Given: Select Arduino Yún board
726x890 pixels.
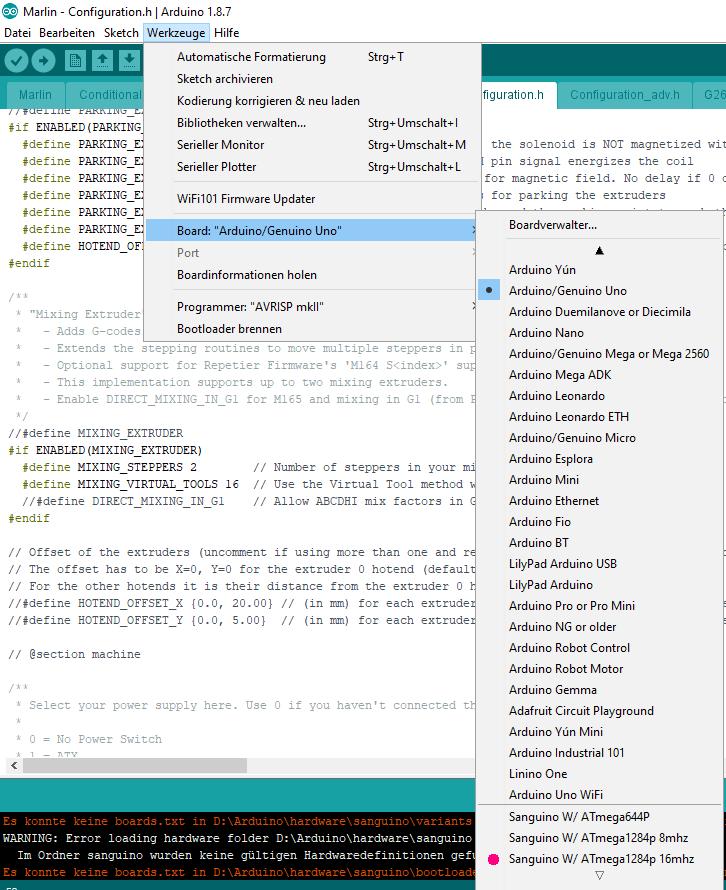Looking at the screenshot, I should click(x=599, y=270).
